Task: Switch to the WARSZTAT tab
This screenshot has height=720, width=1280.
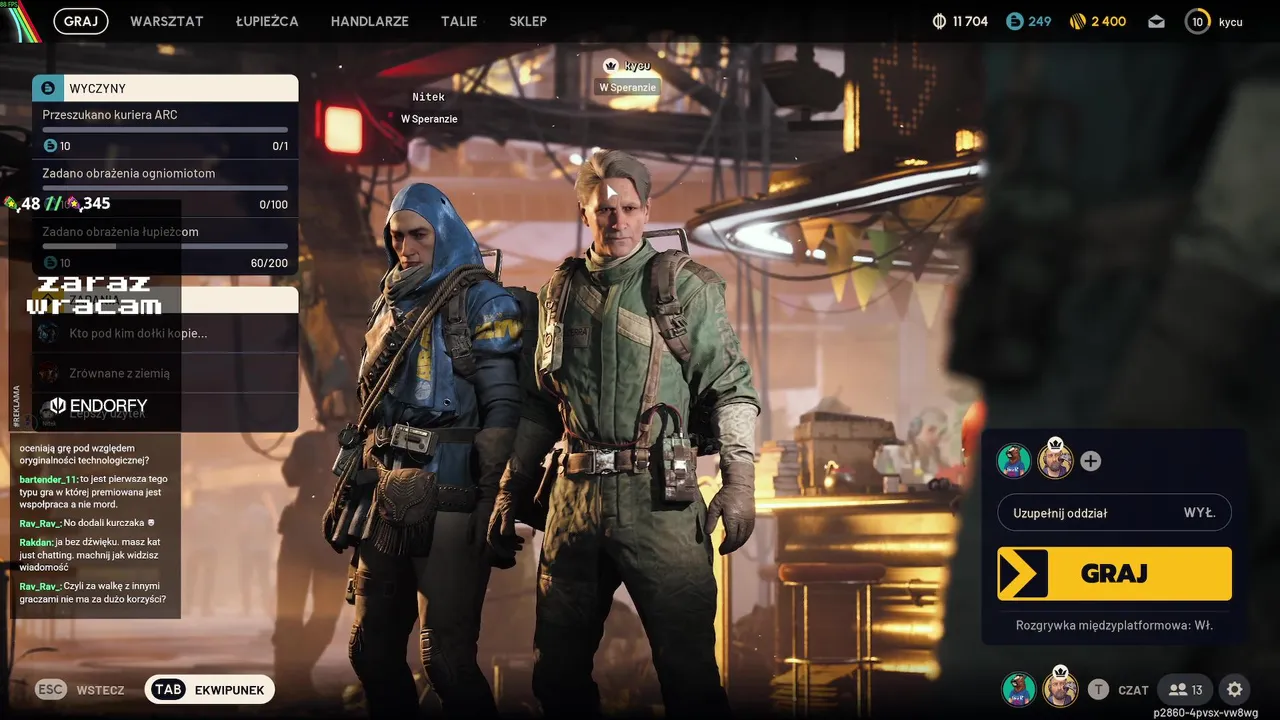Action: coord(167,21)
